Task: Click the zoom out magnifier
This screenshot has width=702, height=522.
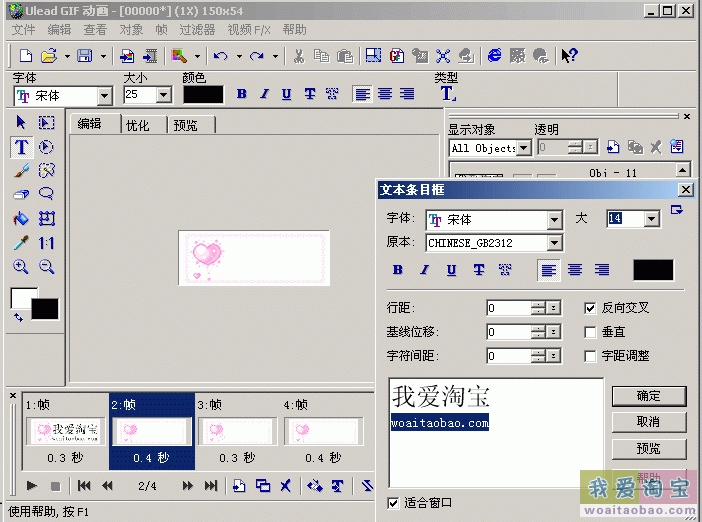Action: 47,267
